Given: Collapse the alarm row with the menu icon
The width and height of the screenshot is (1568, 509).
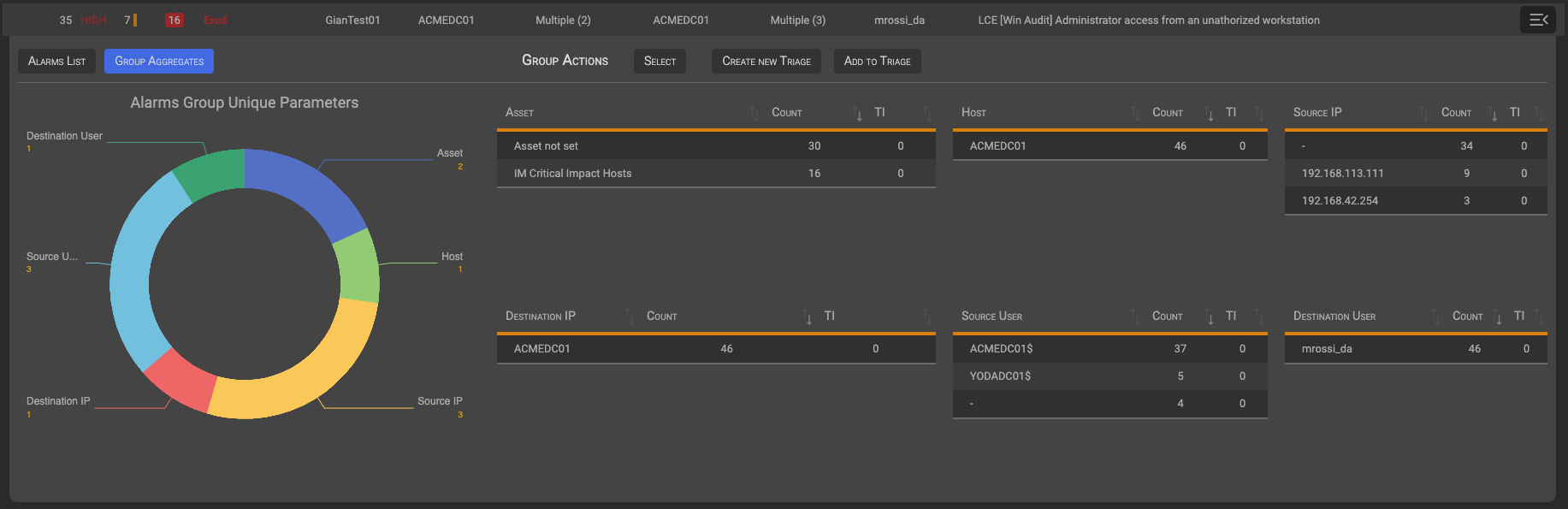Looking at the screenshot, I should pyautogui.click(x=1537, y=20).
